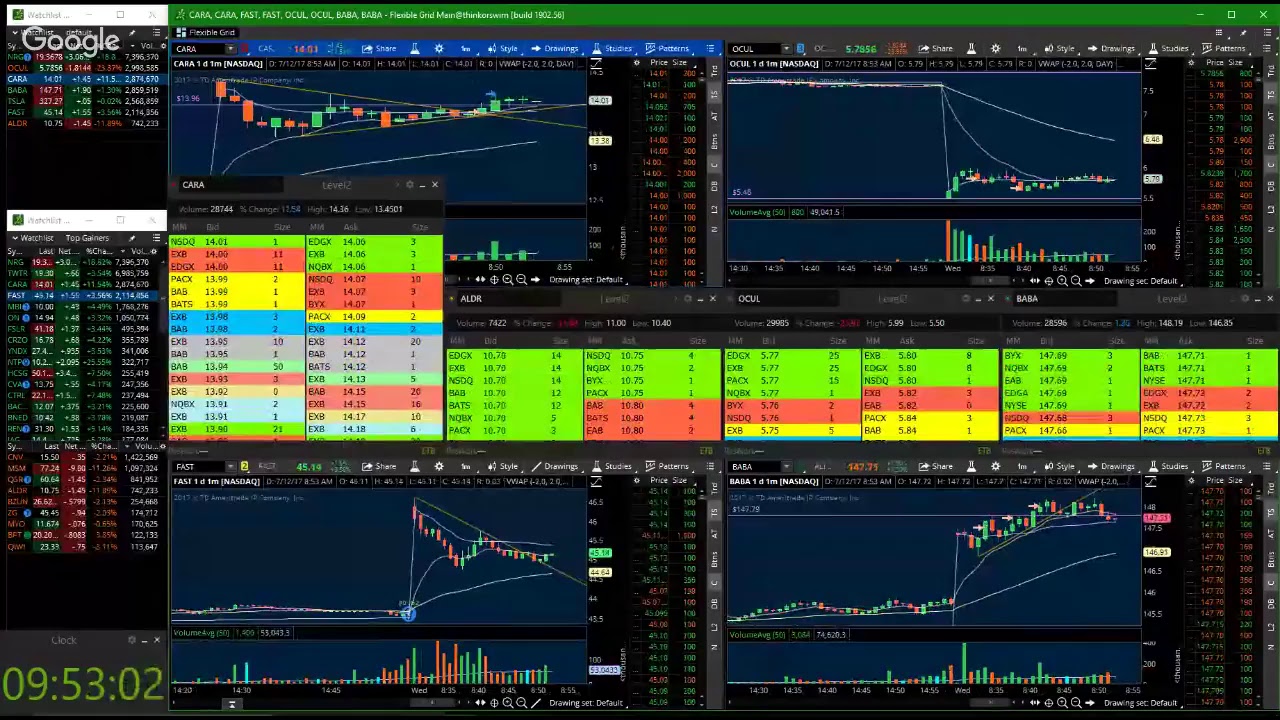The image size is (1280, 720).
Task: Open BABA chart settings gear
Action: click(996, 466)
